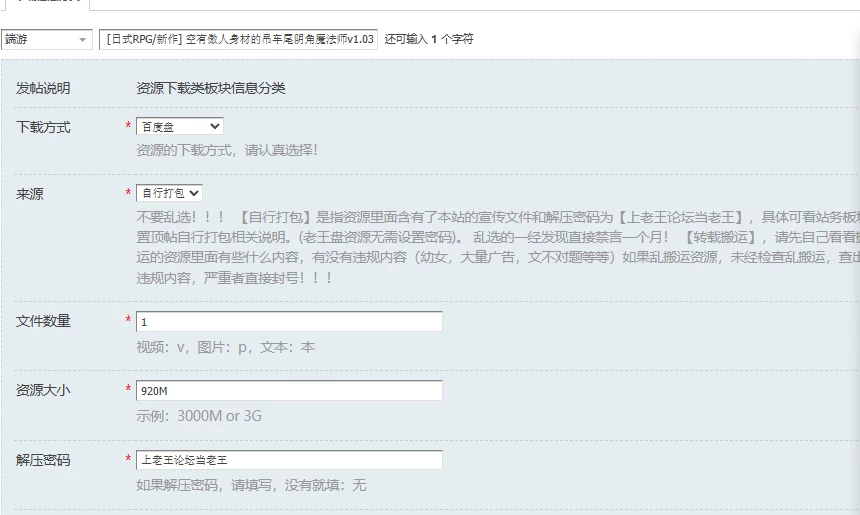Click the 下载方式 label

[x=43, y=127]
